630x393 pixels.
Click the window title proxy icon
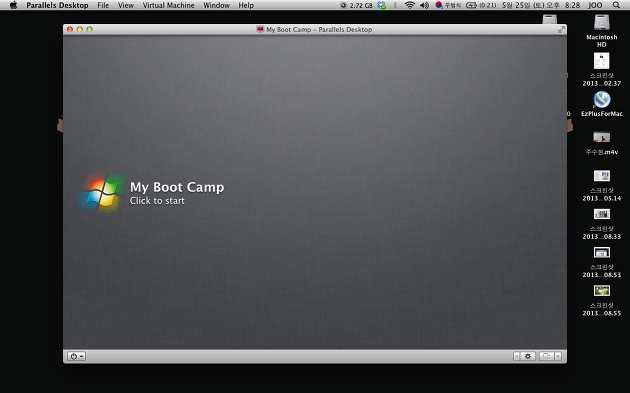pyautogui.click(x=260, y=29)
